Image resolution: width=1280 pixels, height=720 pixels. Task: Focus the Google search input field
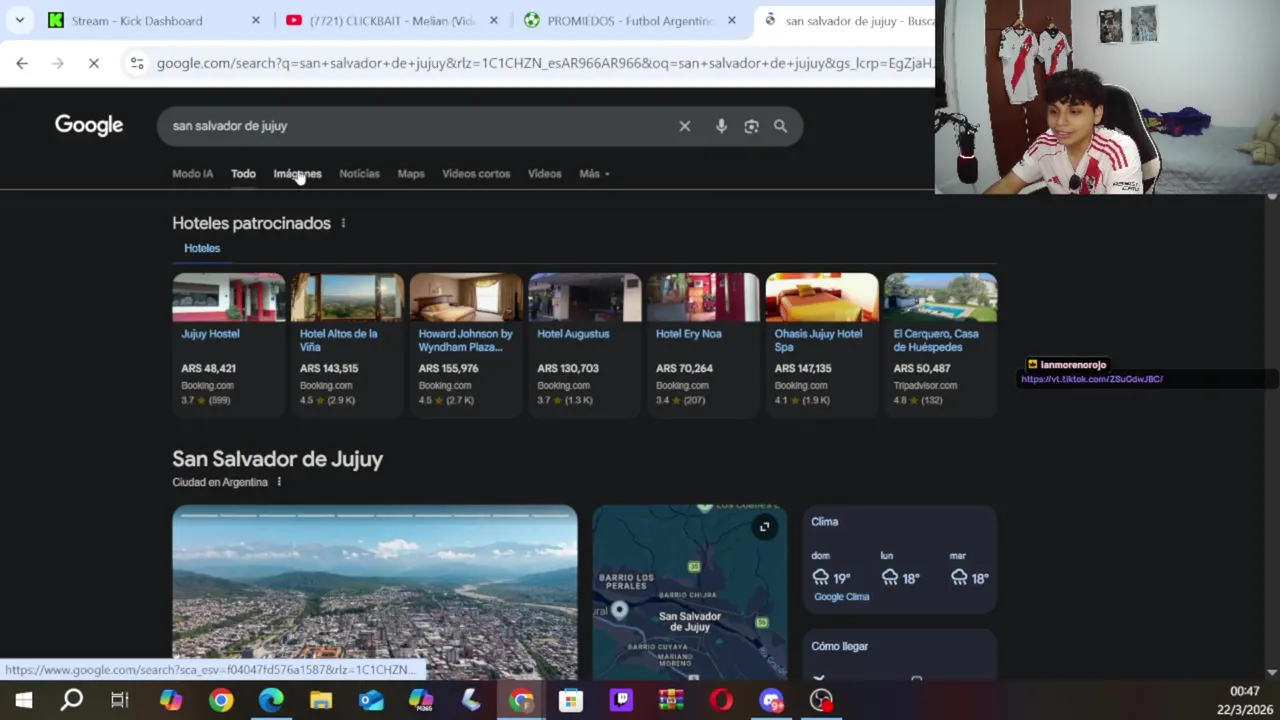coord(418,126)
